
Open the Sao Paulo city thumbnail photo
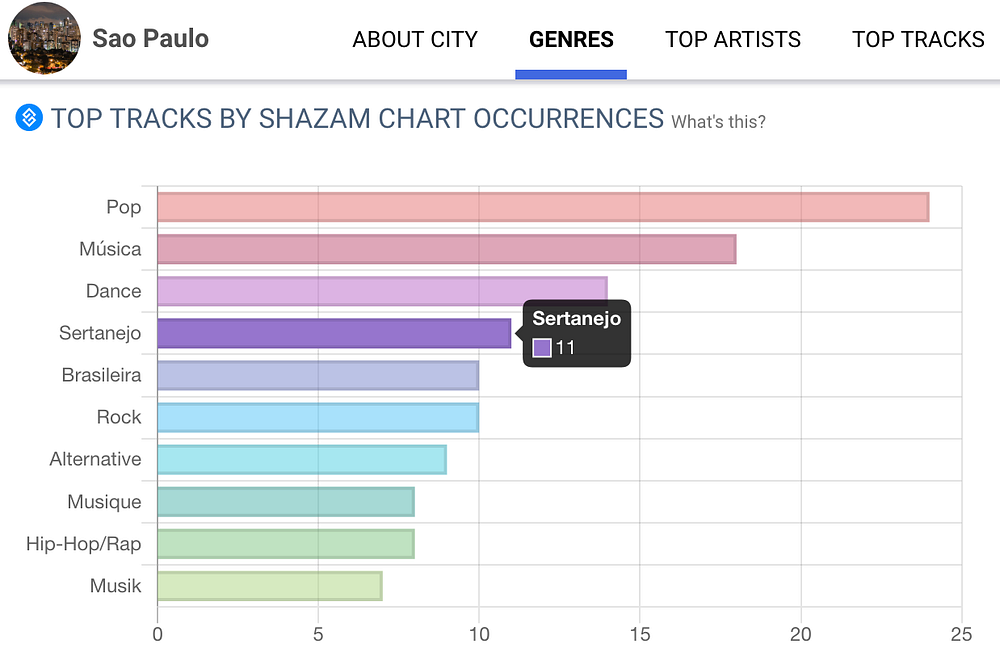(x=44, y=39)
